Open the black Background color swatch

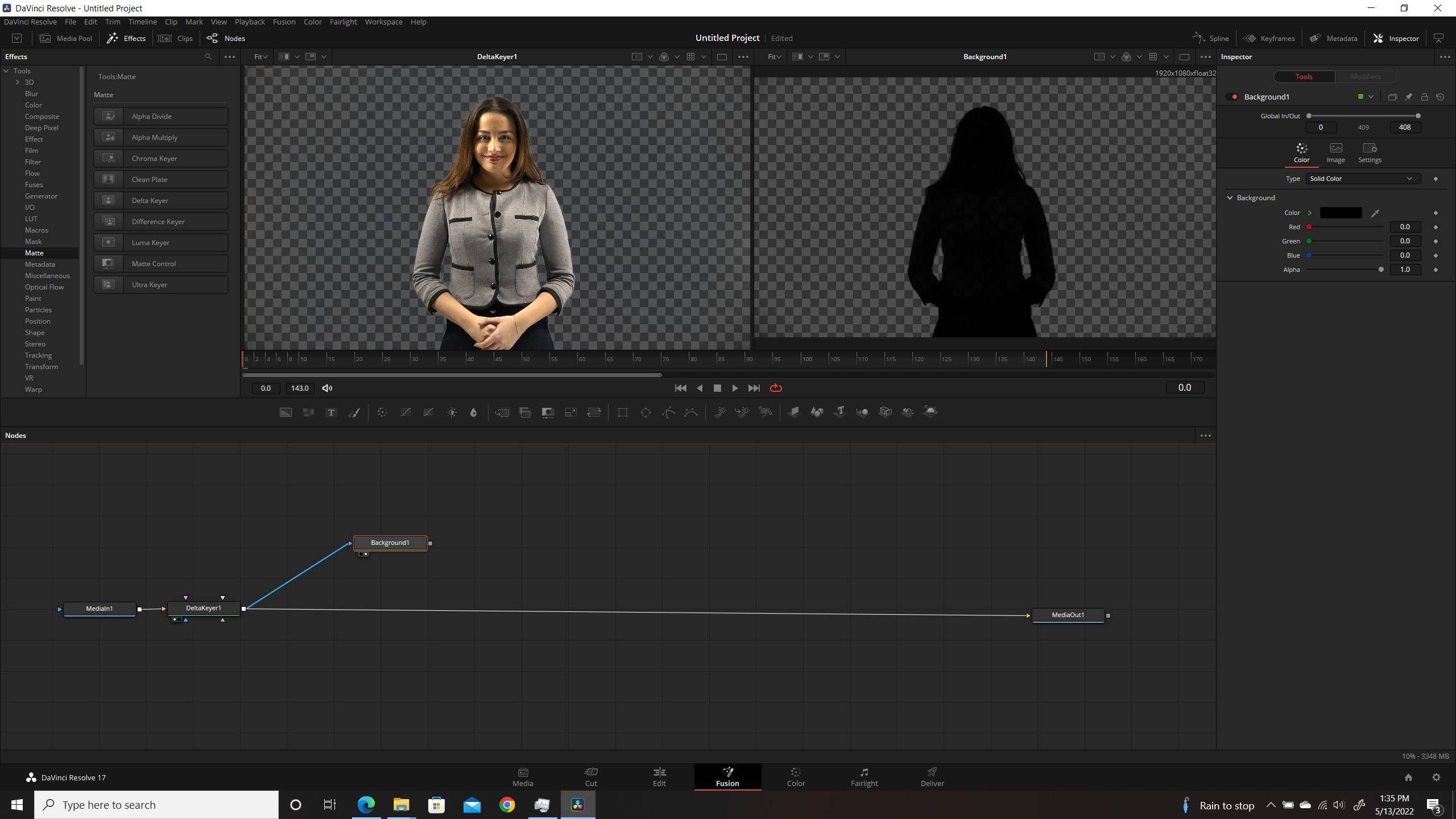coord(1341,213)
